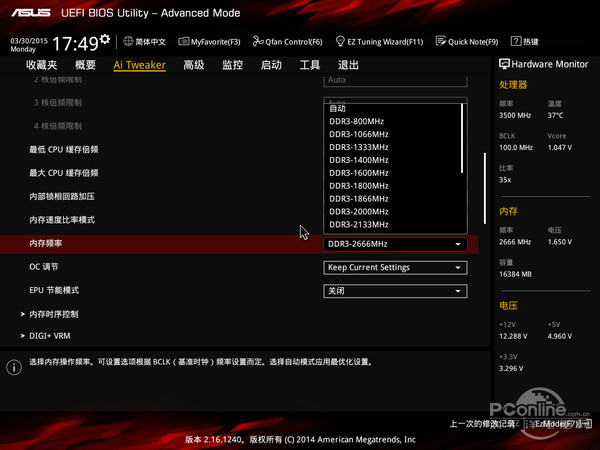Click the 35x ratio value

click(505, 179)
